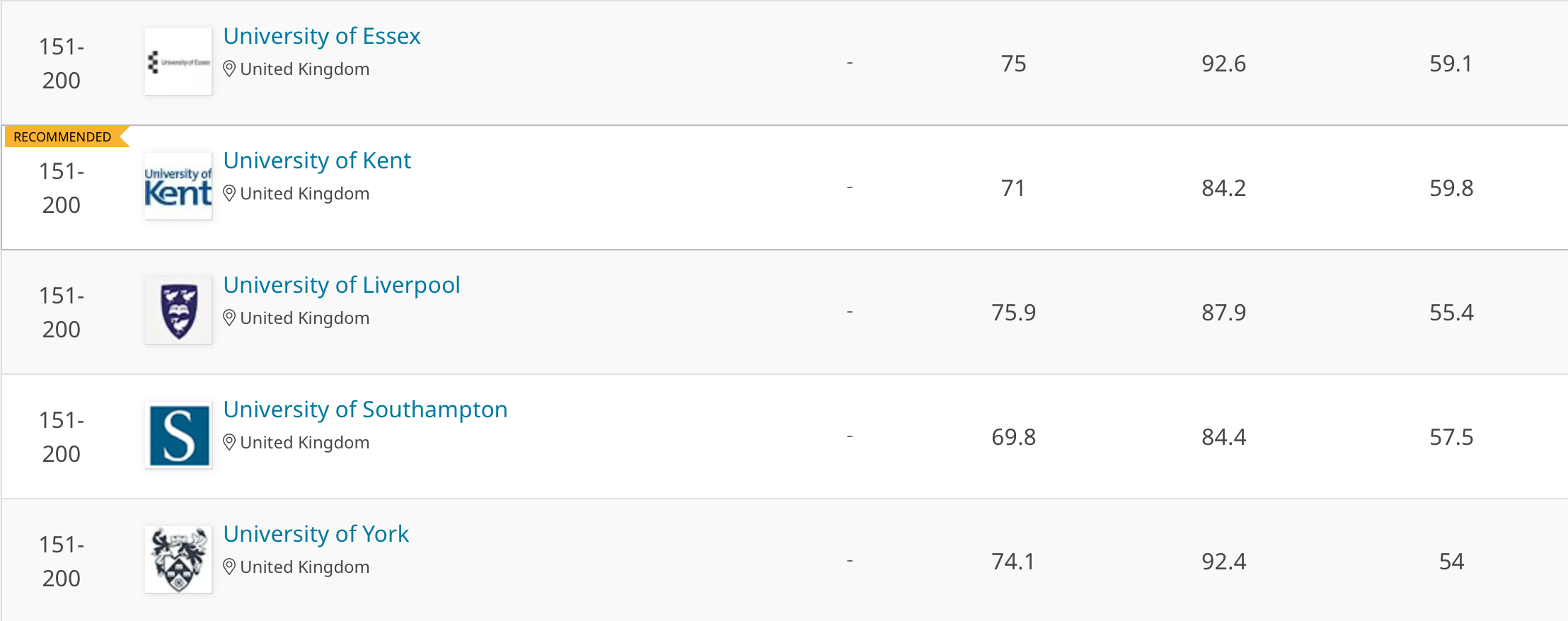1568x621 pixels.
Task: Click the RECOMMENDED badge on Kent row
Action: (63, 137)
